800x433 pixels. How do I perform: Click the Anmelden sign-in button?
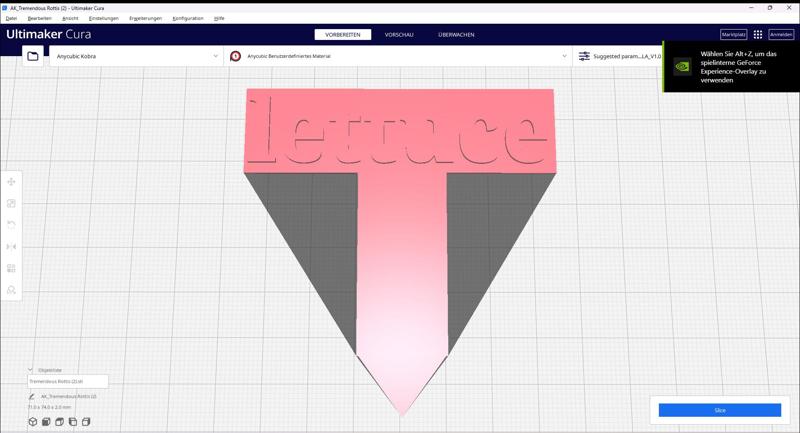point(781,34)
